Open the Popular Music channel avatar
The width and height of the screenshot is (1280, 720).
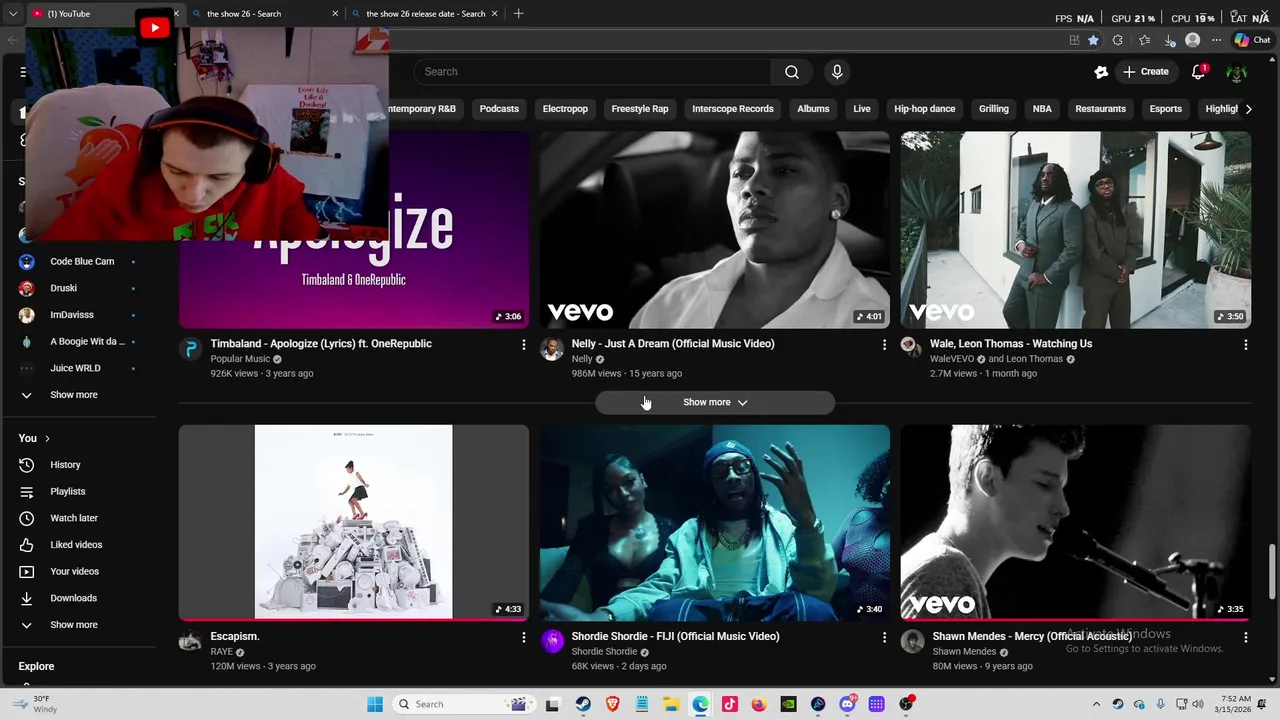pos(190,348)
